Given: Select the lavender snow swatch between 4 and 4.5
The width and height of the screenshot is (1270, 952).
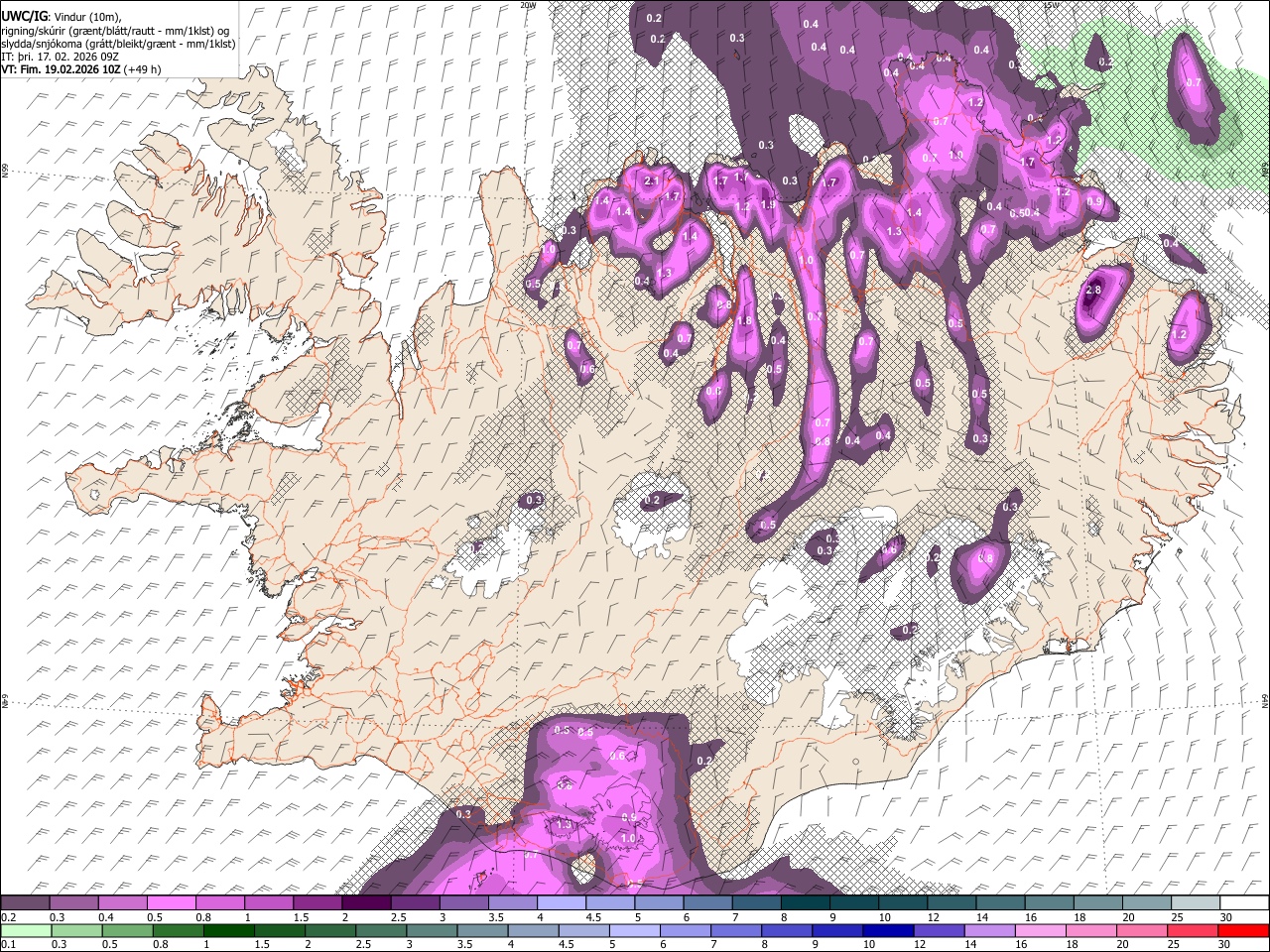Looking at the screenshot, I should pyautogui.click(x=561, y=902).
